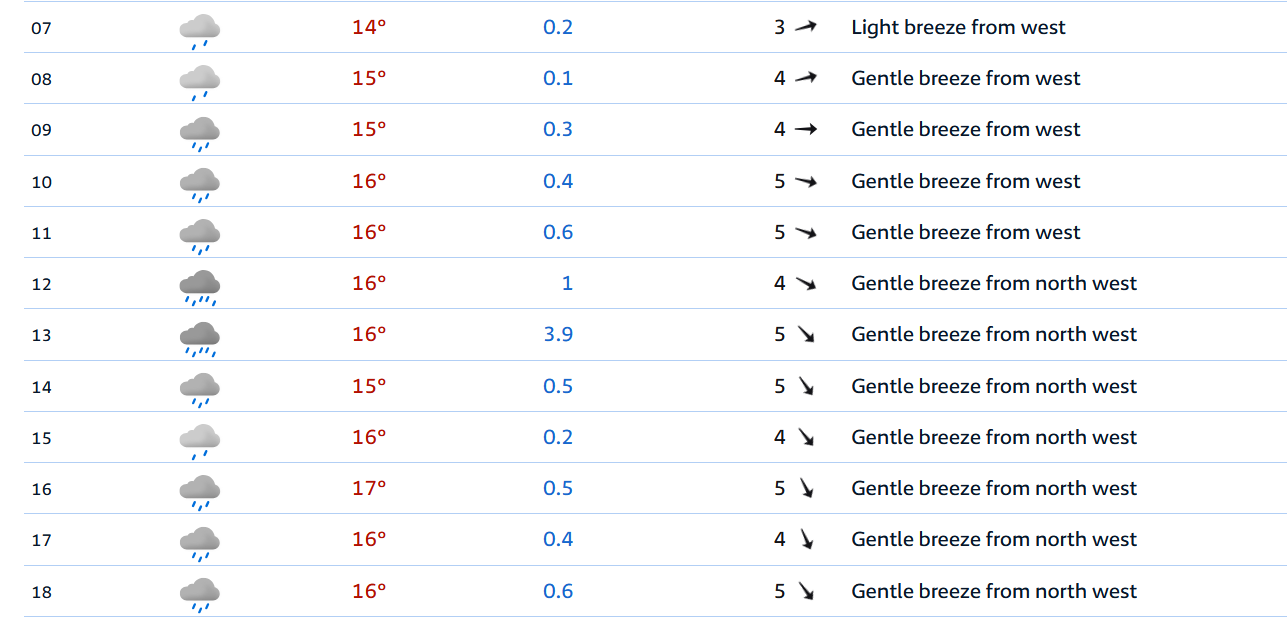This screenshot has width=1287, height=627.
Task: Select the heavy rain icon at hour 12
Action: 200,286
